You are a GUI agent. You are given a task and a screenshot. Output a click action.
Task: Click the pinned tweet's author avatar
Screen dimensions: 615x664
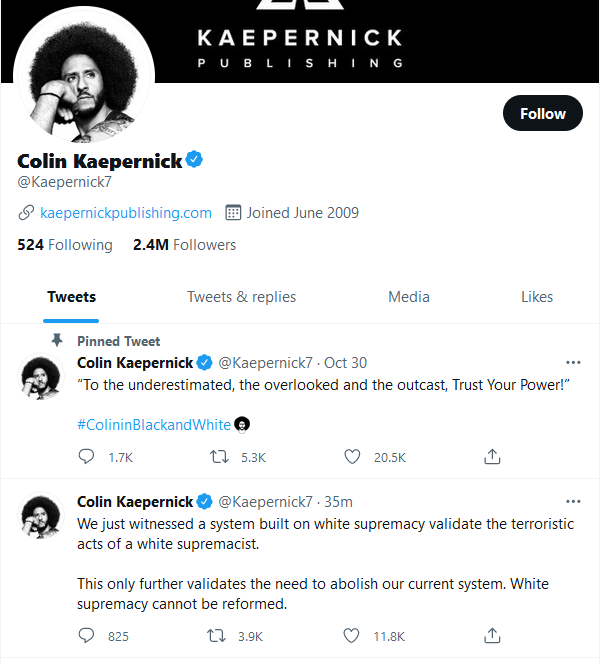[41, 377]
